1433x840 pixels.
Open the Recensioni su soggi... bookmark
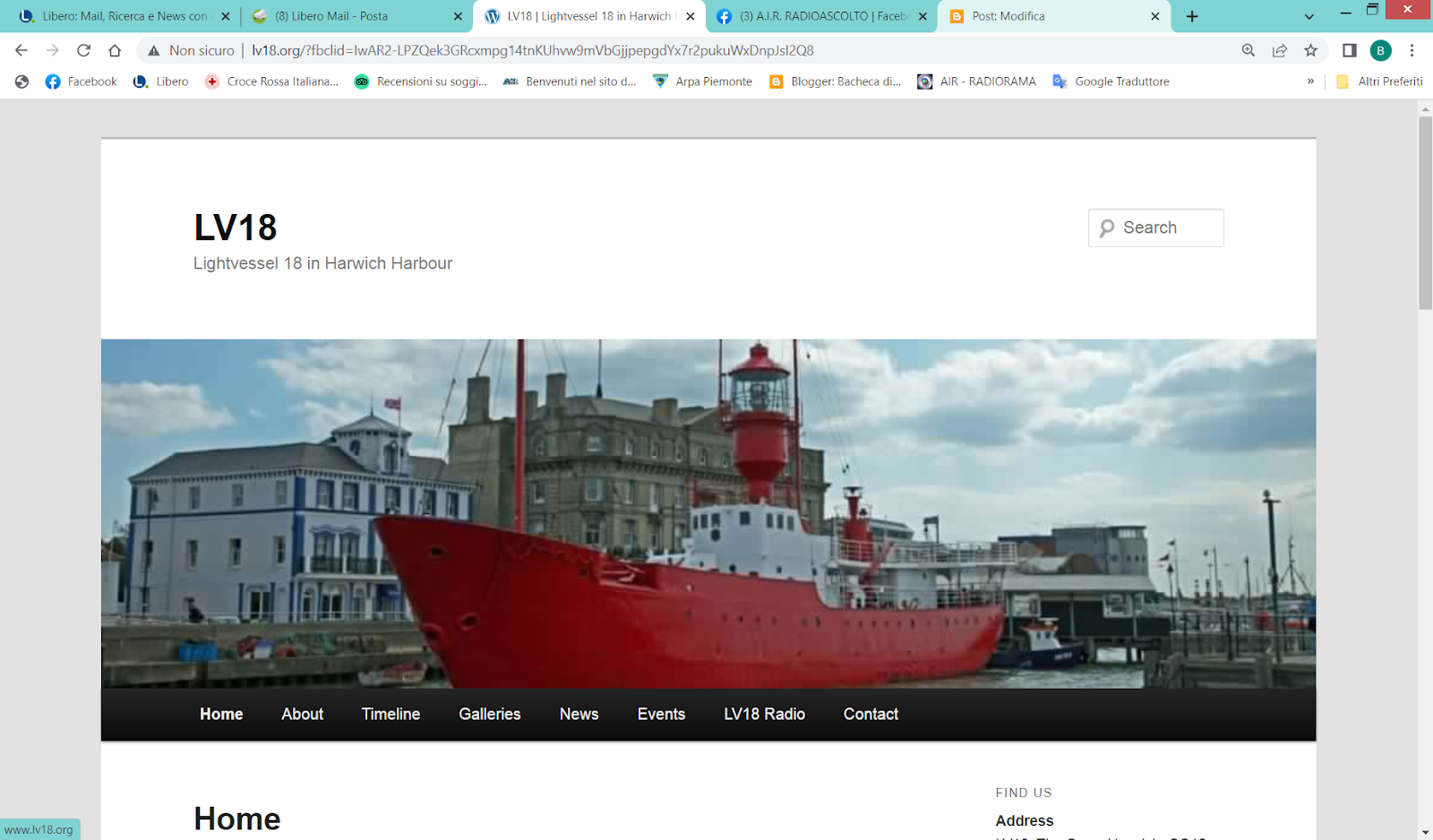click(x=421, y=81)
